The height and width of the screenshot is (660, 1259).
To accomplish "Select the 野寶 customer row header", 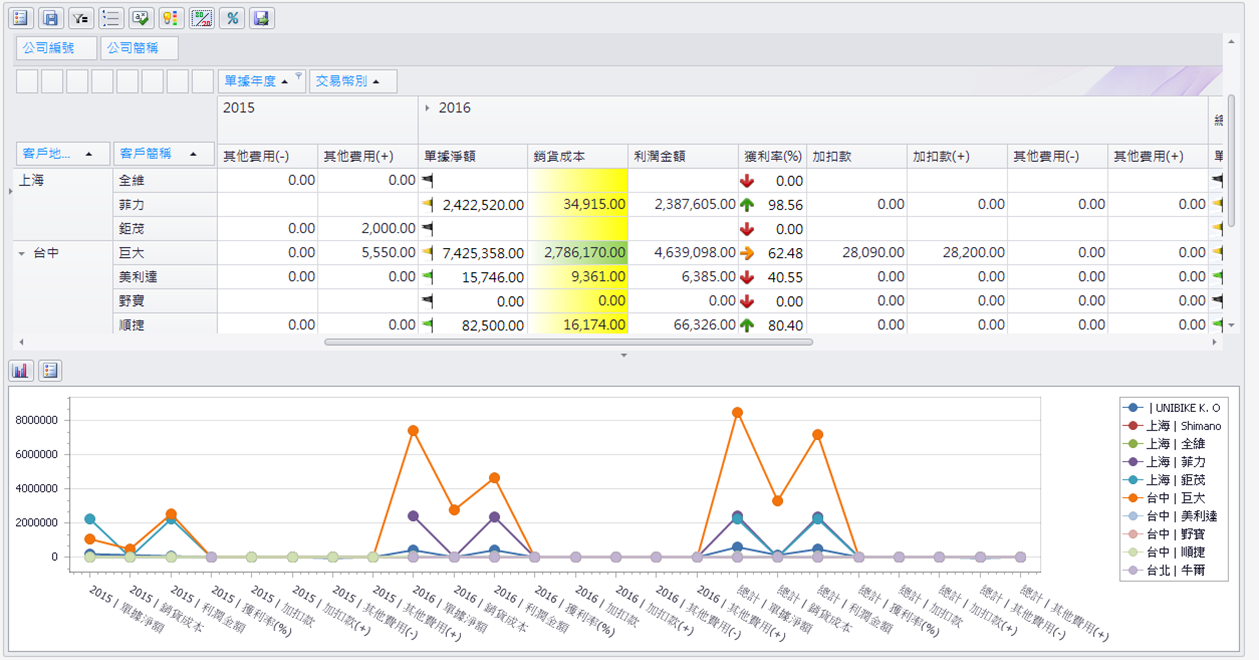I will pyautogui.click(x=164, y=300).
